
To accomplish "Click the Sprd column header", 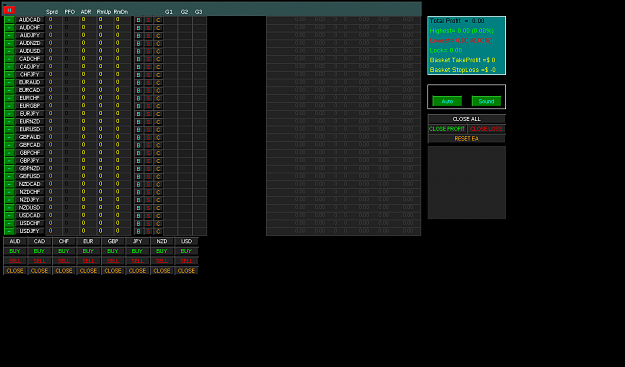I will pyautogui.click(x=52, y=12).
